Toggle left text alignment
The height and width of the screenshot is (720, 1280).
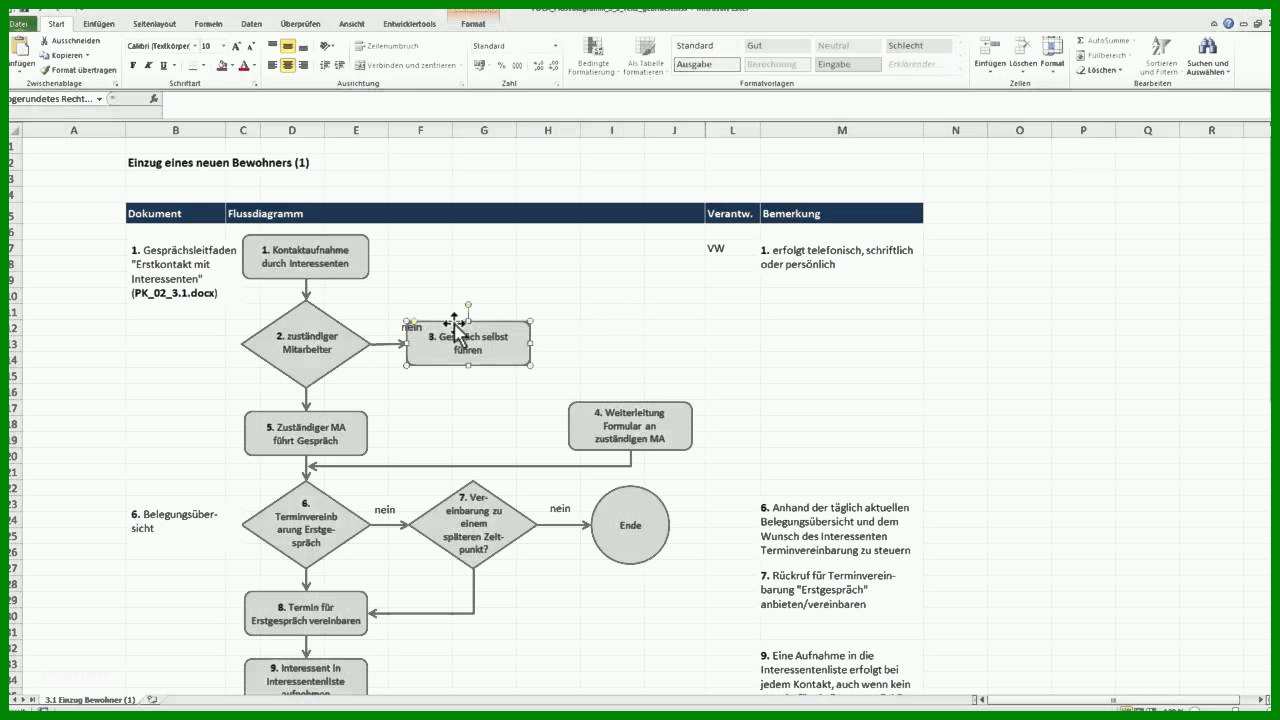click(272, 65)
